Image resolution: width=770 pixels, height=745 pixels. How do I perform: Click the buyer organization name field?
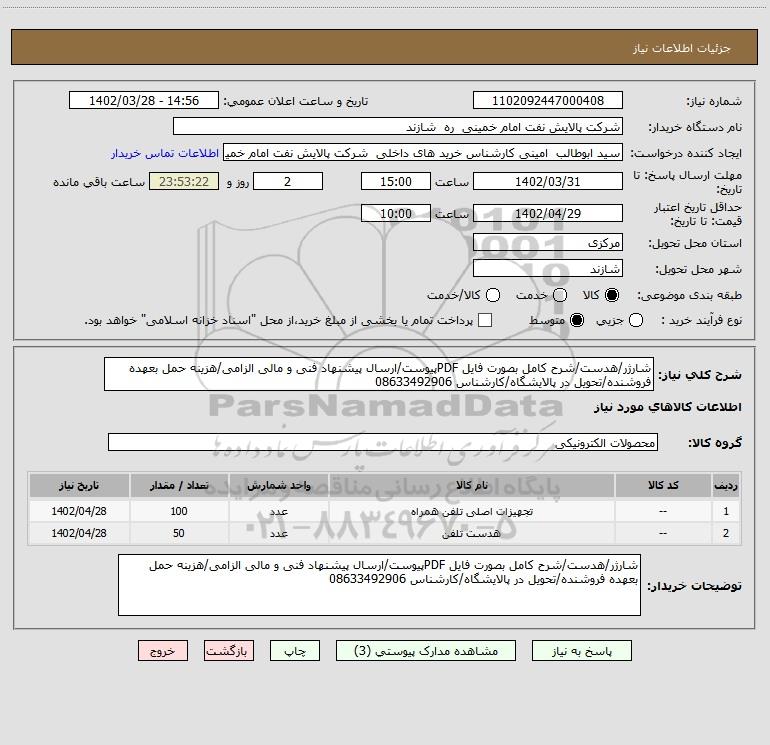tap(398, 127)
